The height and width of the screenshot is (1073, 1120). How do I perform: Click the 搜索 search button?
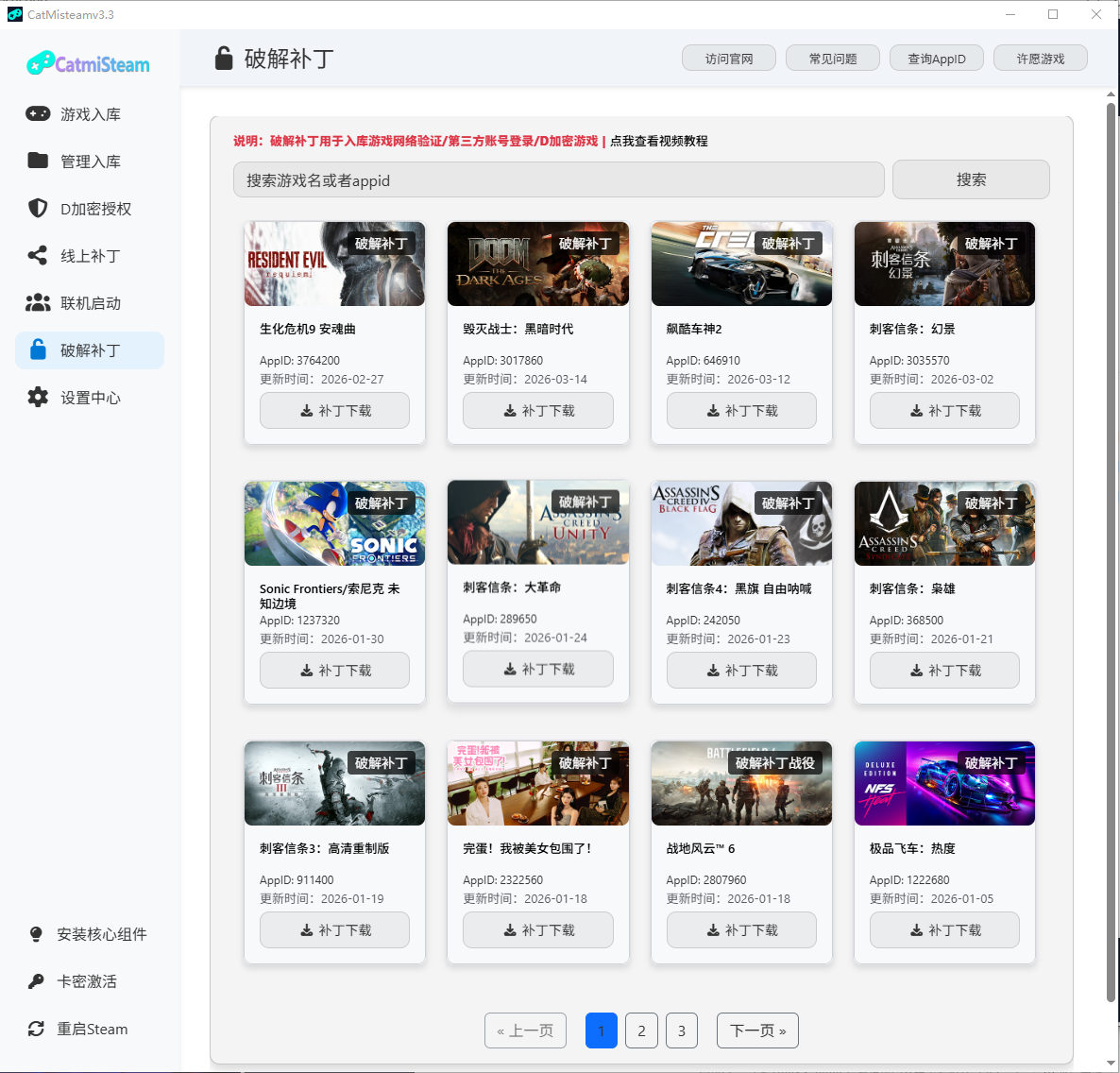pos(971,179)
